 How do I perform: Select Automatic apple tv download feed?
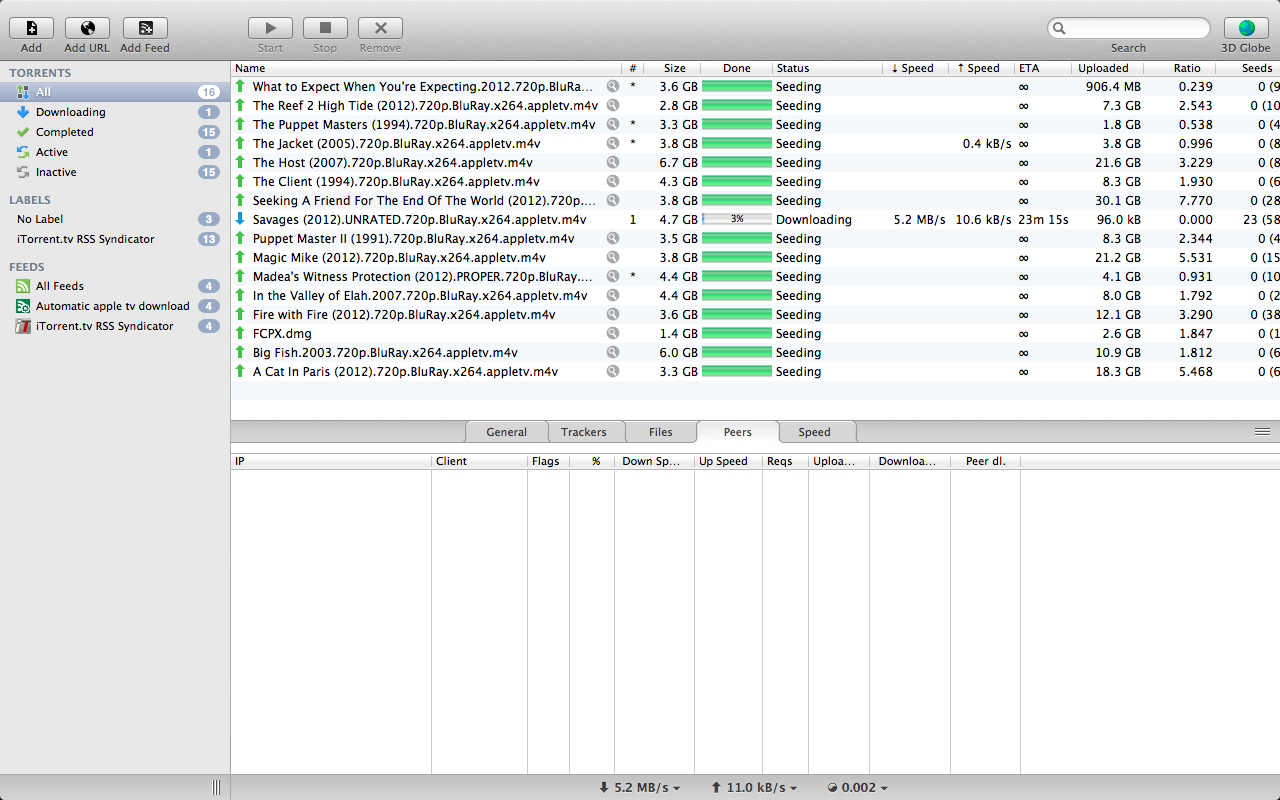[x=112, y=306]
